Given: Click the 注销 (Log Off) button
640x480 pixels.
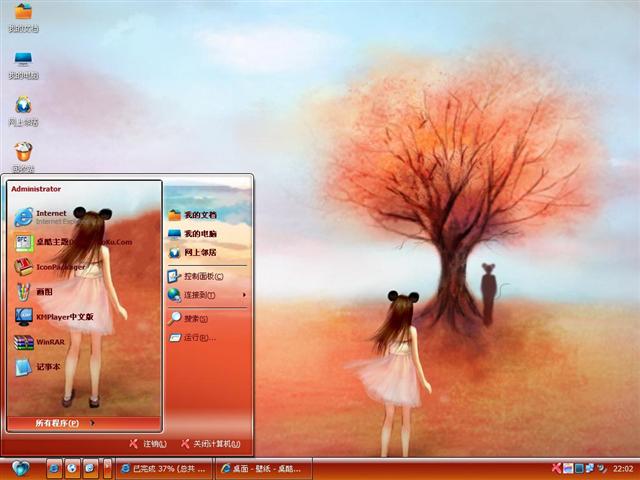Looking at the screenshot, I should click(148, 443).
